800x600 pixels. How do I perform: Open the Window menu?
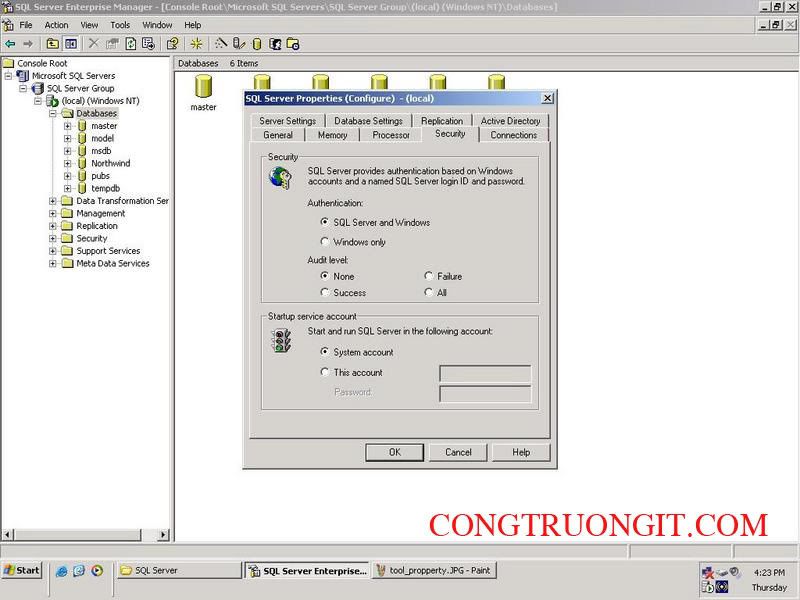click(x=157, y=25)
